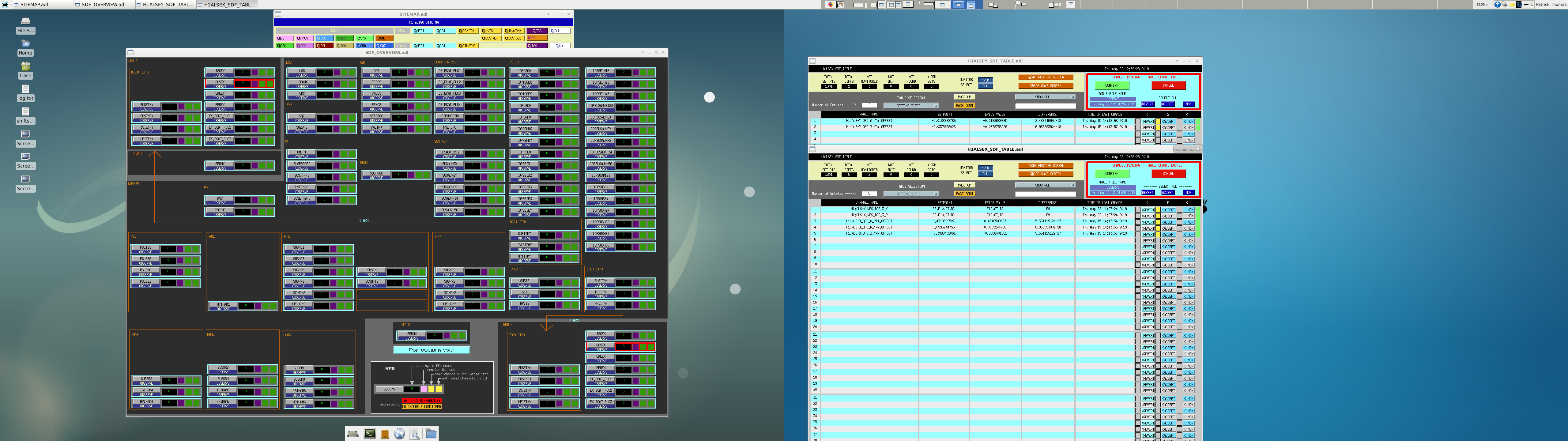Open the blue folder icon in dock
The height and width of the screenshot is (441, 1568).
431,434
